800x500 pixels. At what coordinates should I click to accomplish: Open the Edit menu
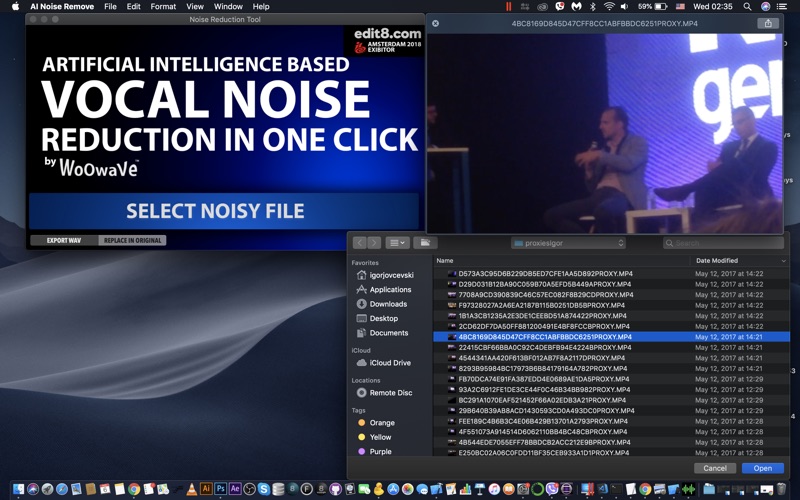point(134,7)
